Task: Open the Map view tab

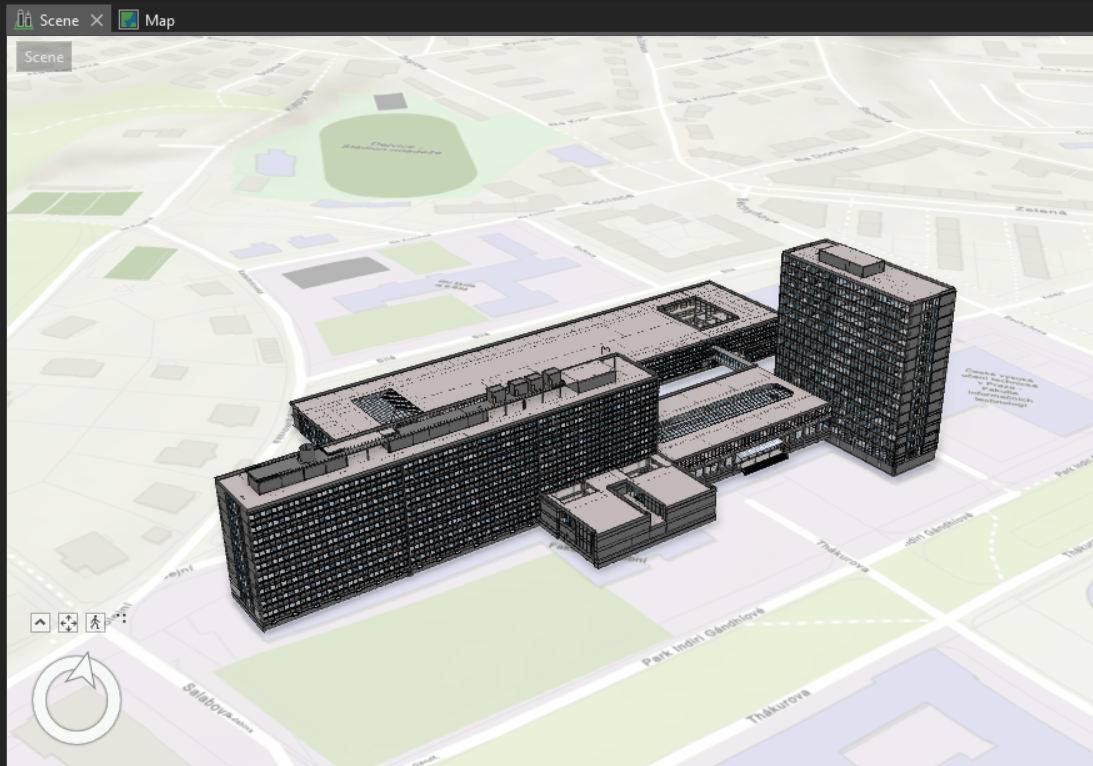Action: pyautogui.click(x=147, y=20)
